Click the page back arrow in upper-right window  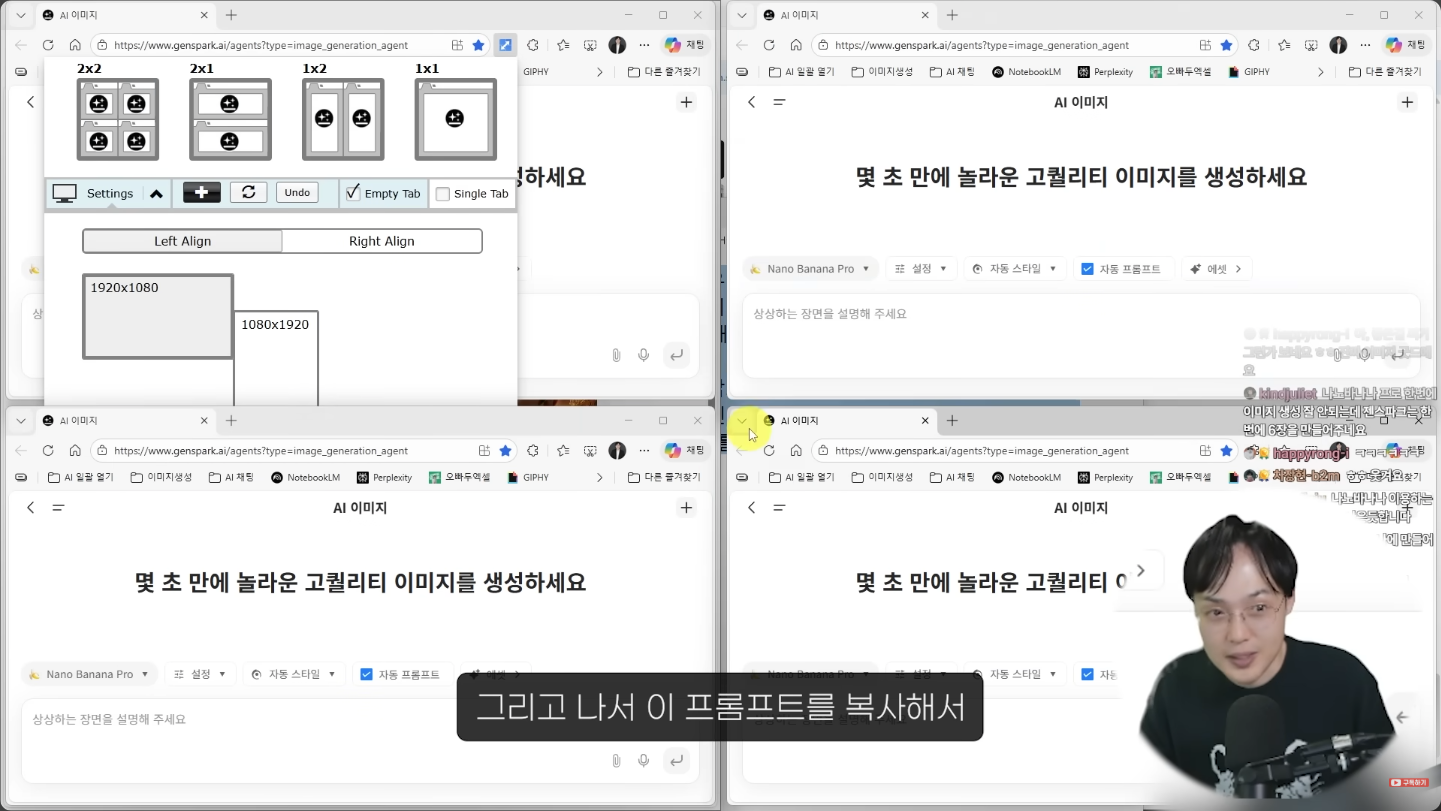tap(752, 102)
